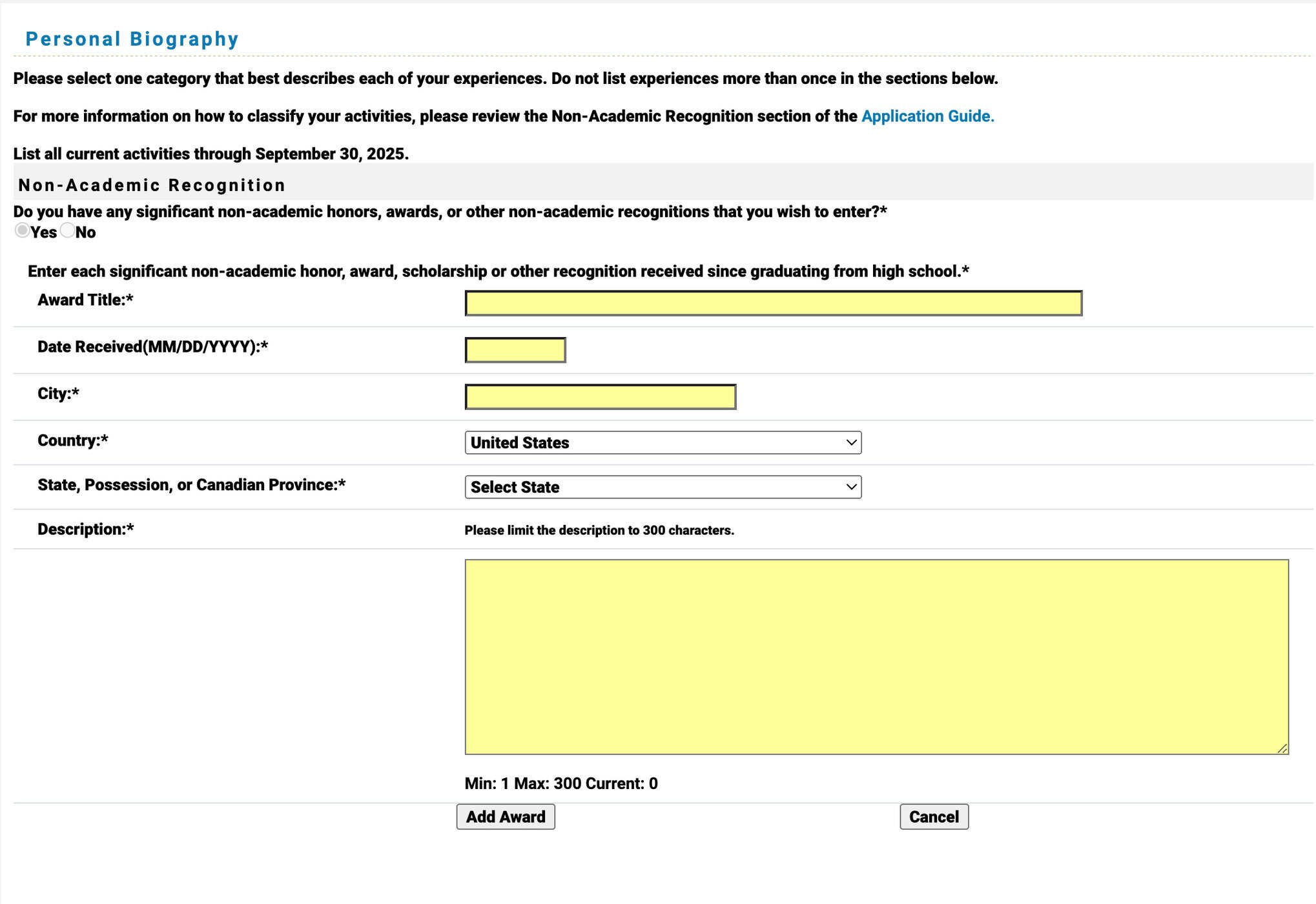Image resolution: width=1316 pixels, height=904 pixels.
Task: Submit the award with Add Award
Action: point(506,816)
